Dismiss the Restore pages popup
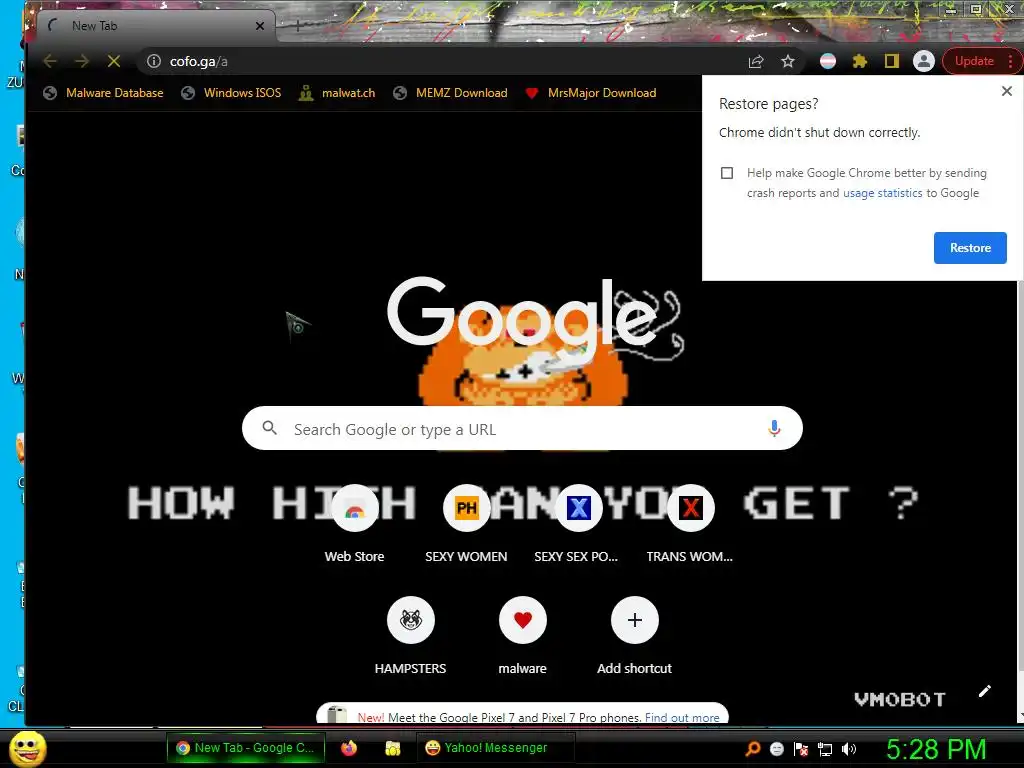 (1006, 91)
